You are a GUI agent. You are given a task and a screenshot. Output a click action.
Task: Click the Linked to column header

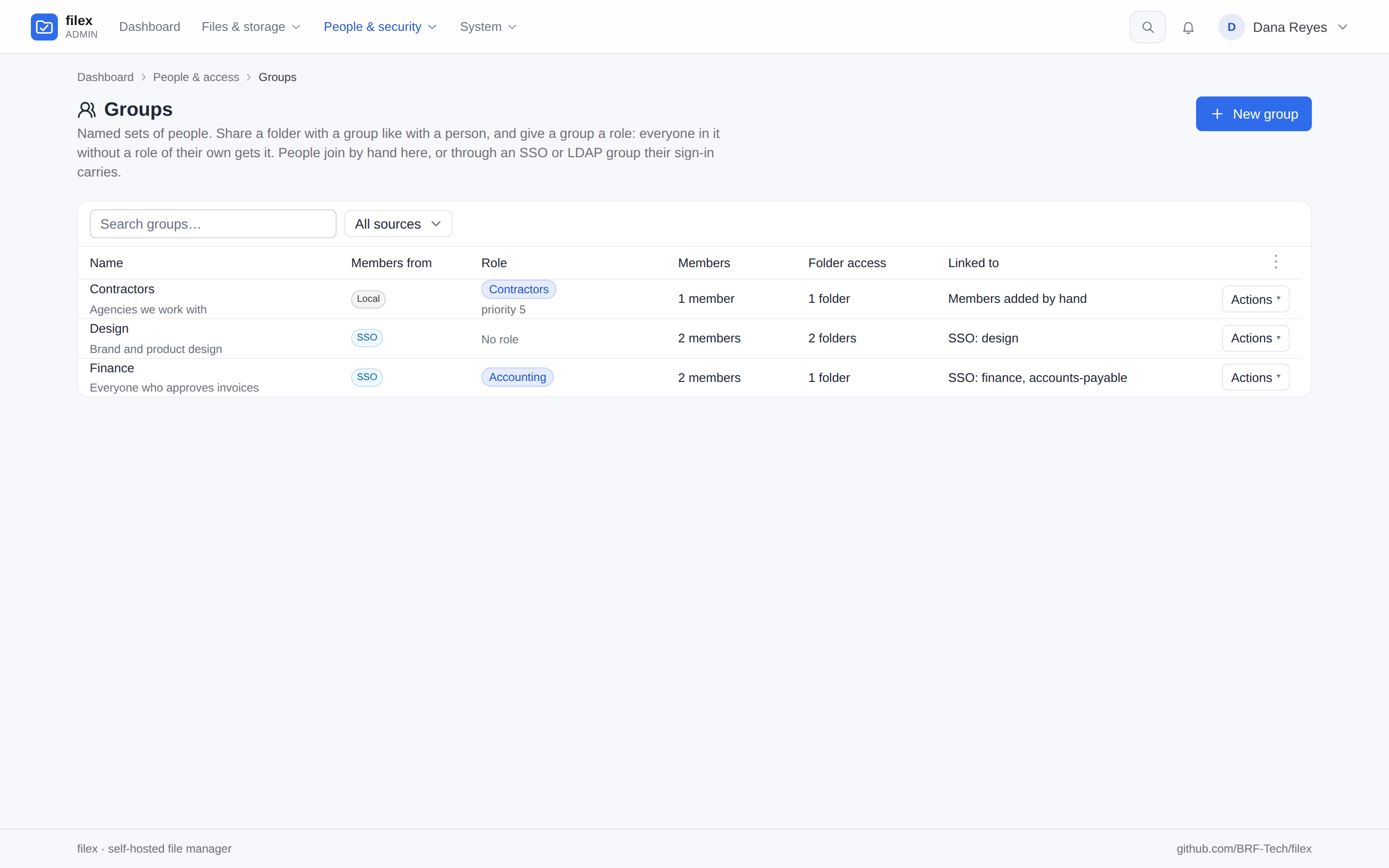(x=973, y=263)
